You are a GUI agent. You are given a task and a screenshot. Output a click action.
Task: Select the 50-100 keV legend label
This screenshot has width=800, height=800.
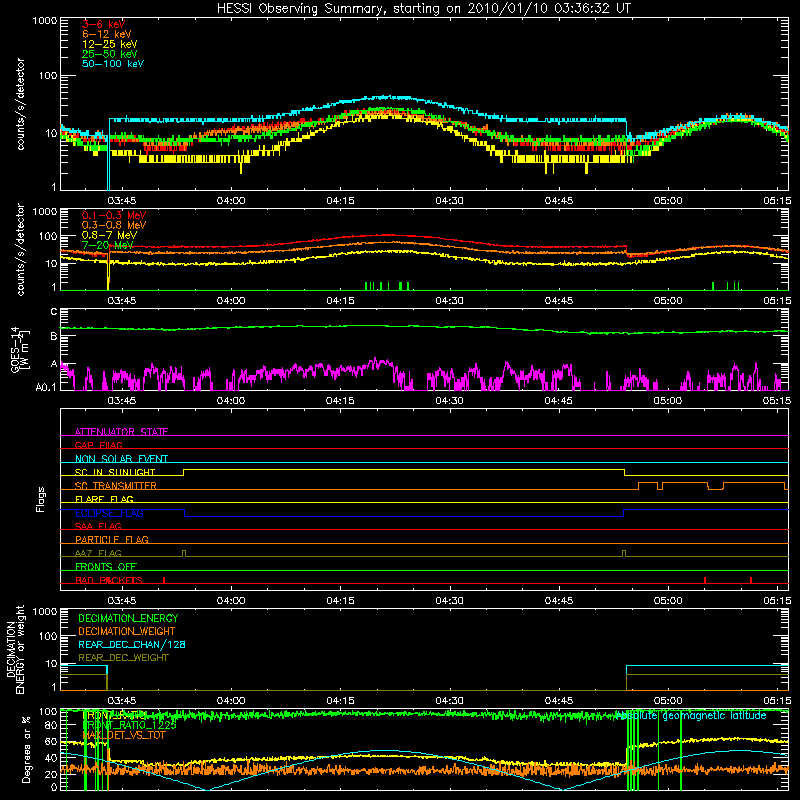coord(113,64)
